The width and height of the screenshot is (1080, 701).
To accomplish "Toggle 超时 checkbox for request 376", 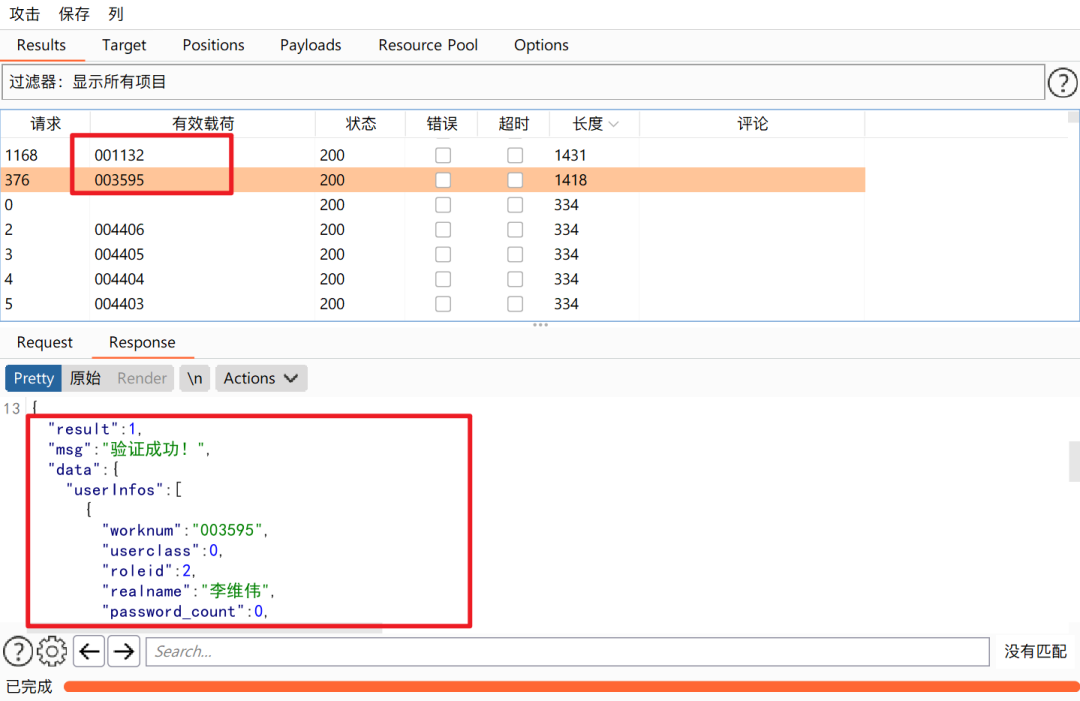I will pyautogui.click(x=515, y=180).
